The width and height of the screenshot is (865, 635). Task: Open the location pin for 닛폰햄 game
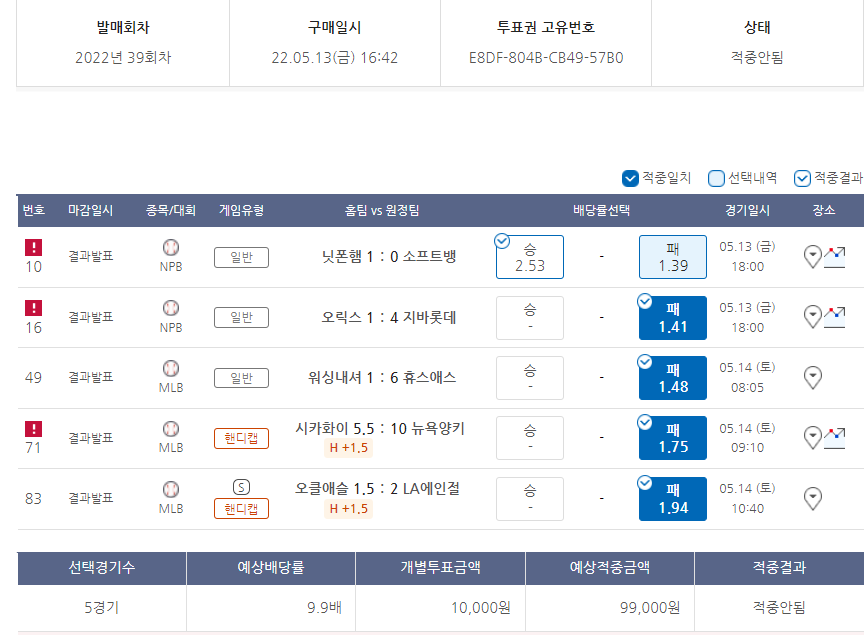coord(813,257)
